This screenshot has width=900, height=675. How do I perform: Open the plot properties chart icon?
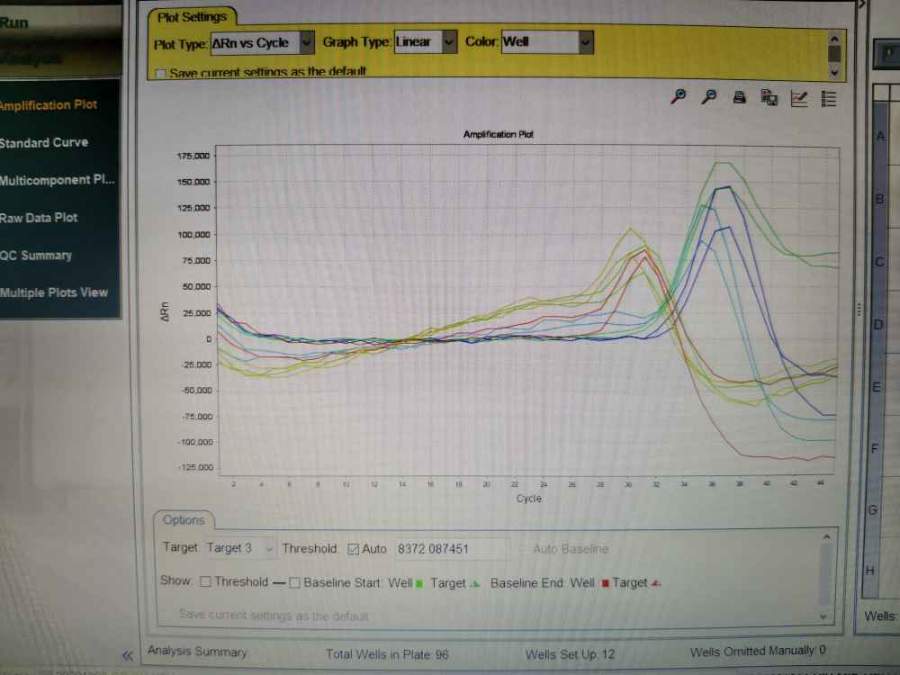[x=799, y=98]
